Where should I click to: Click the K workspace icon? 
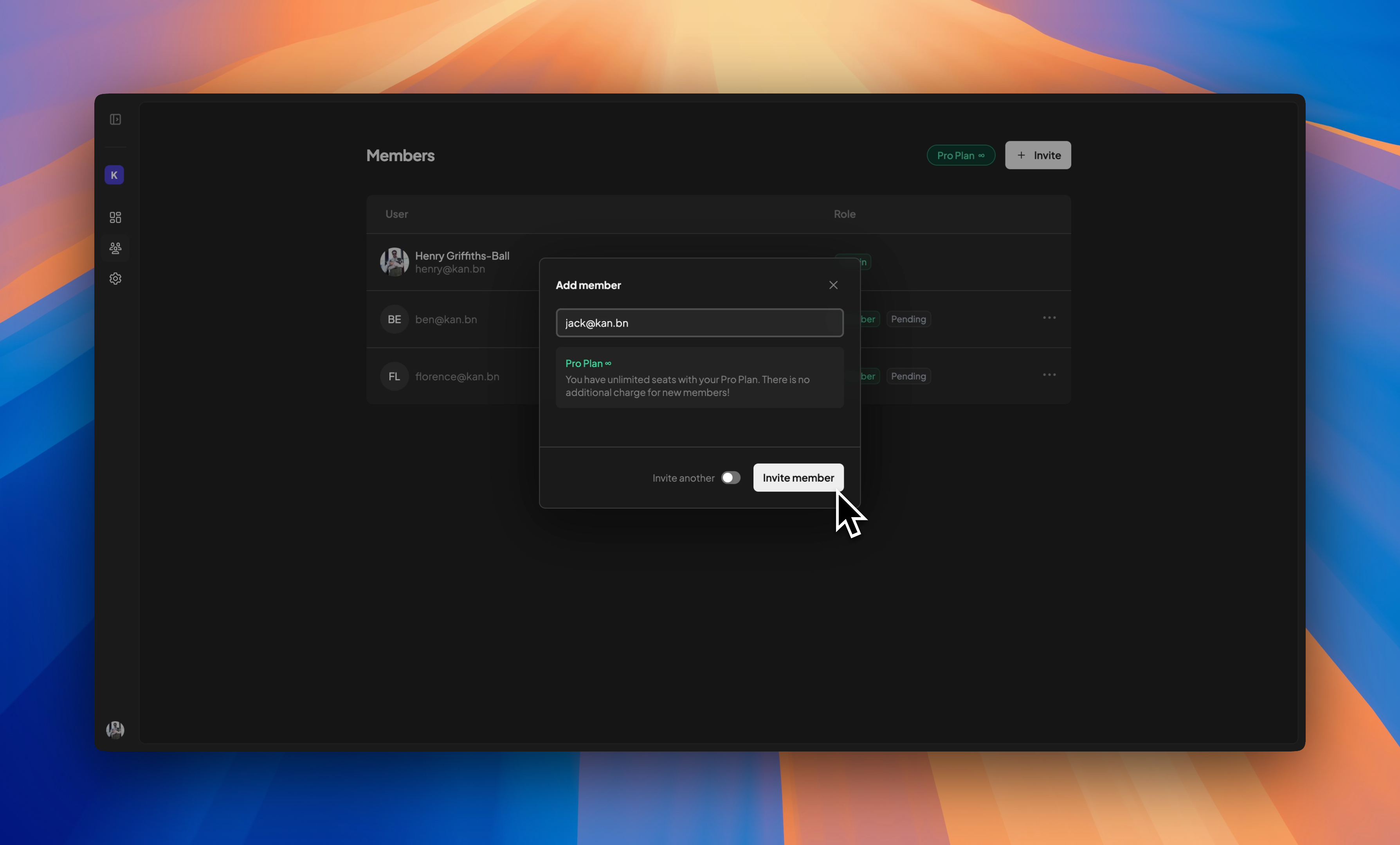114,175
